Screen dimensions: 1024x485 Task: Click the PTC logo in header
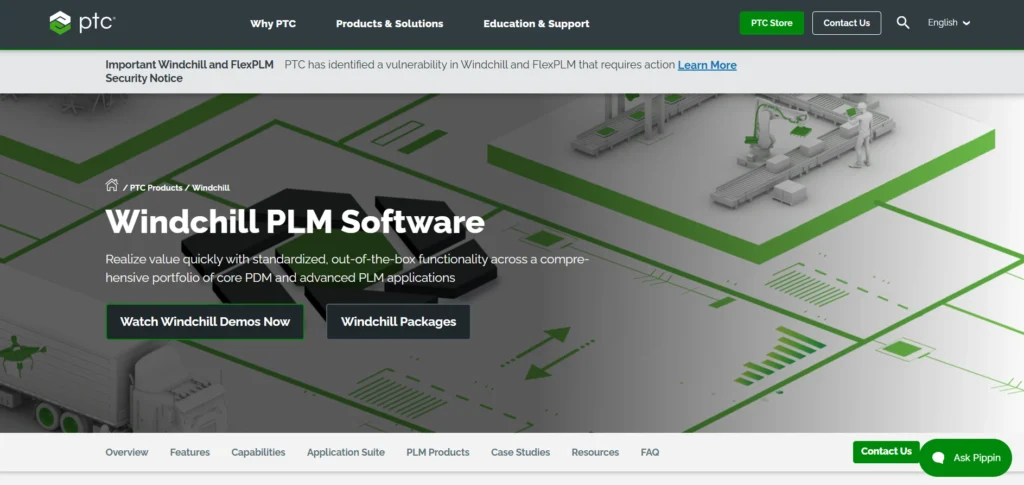[x=82, y=23]
